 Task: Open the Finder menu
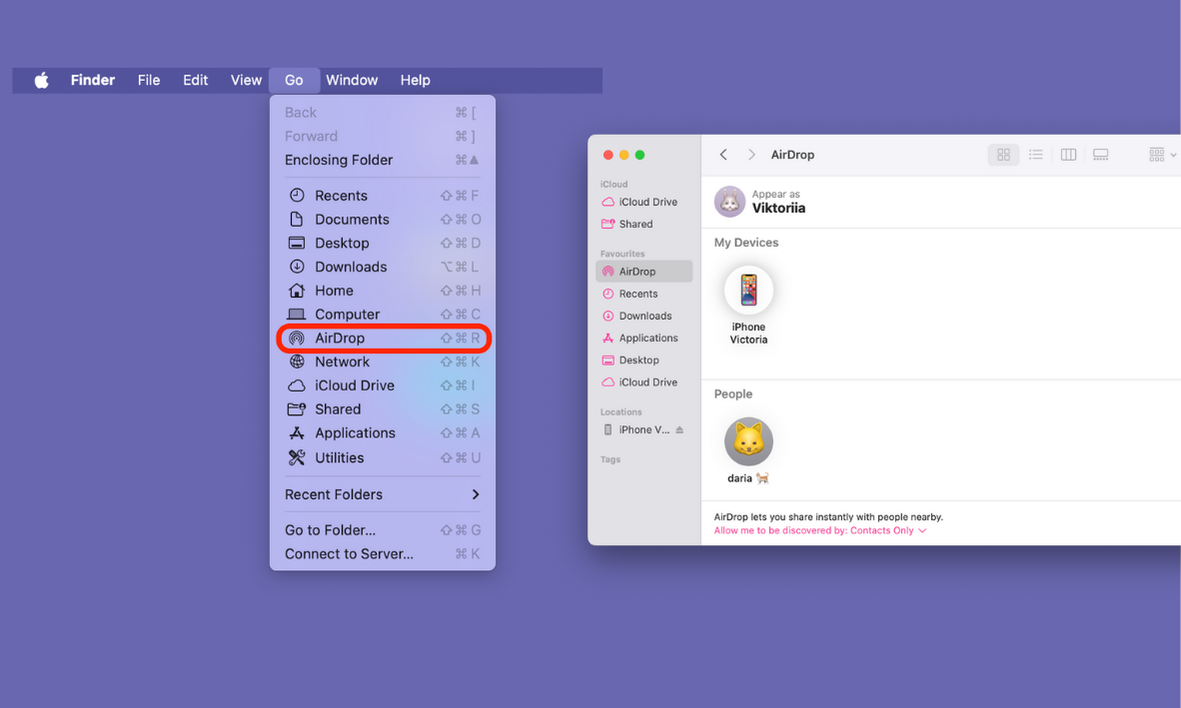tap(93, 80)
